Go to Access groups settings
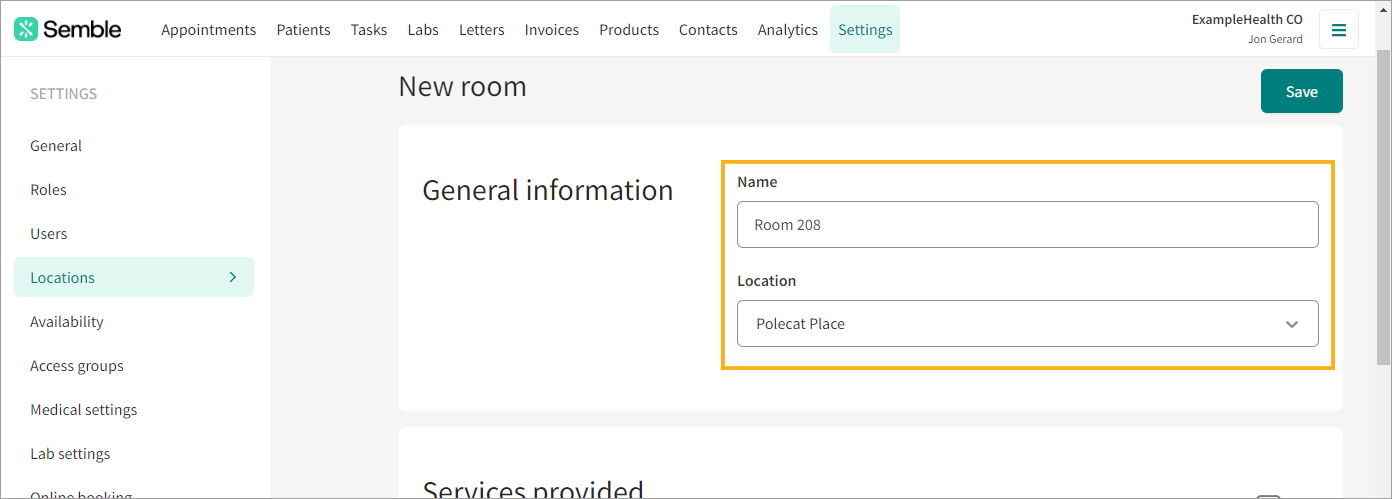Image resolution: width=1392 pixels, height=499 pixels. (77, 366)
